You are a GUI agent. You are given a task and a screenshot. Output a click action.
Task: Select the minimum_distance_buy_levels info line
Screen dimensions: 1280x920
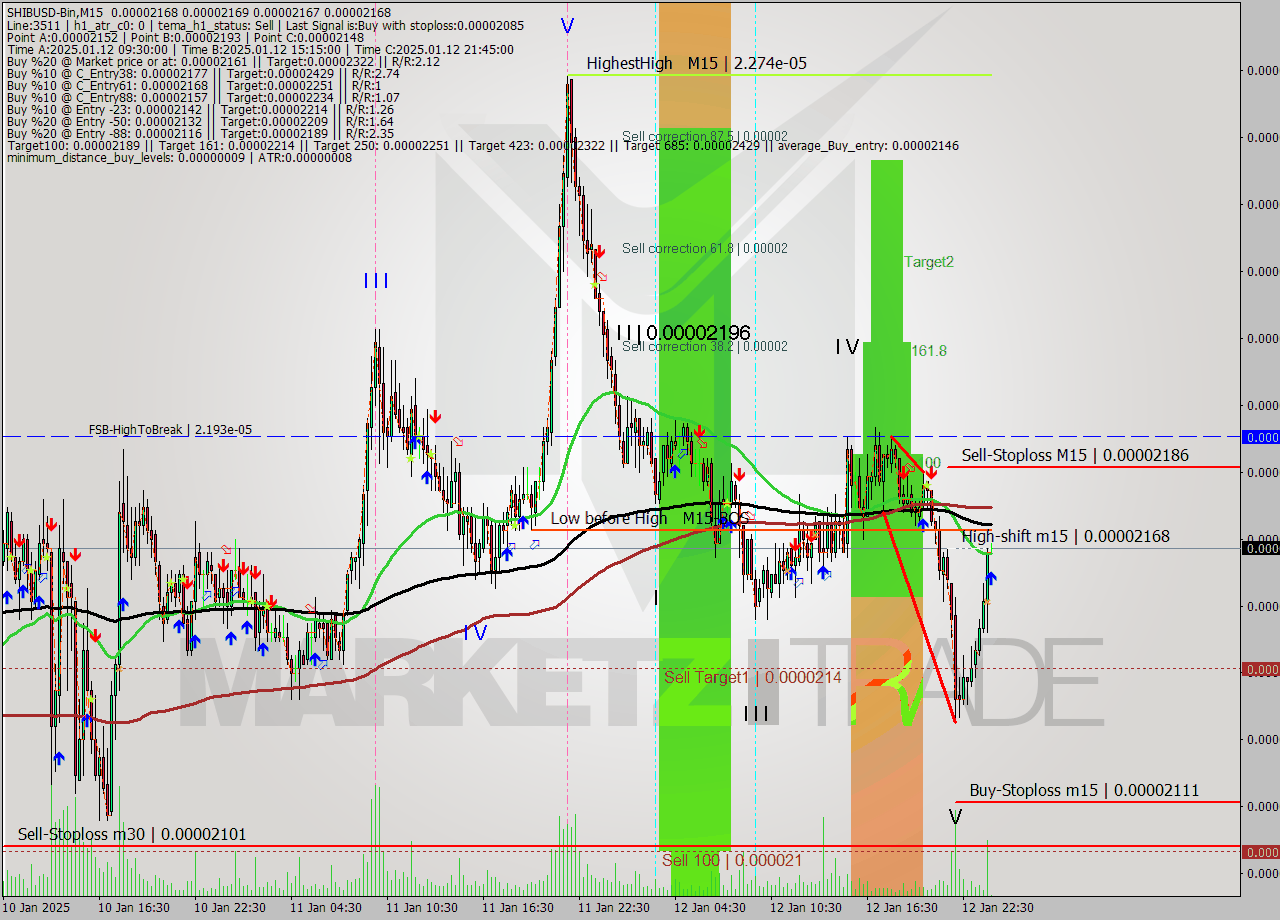point(180,157)
